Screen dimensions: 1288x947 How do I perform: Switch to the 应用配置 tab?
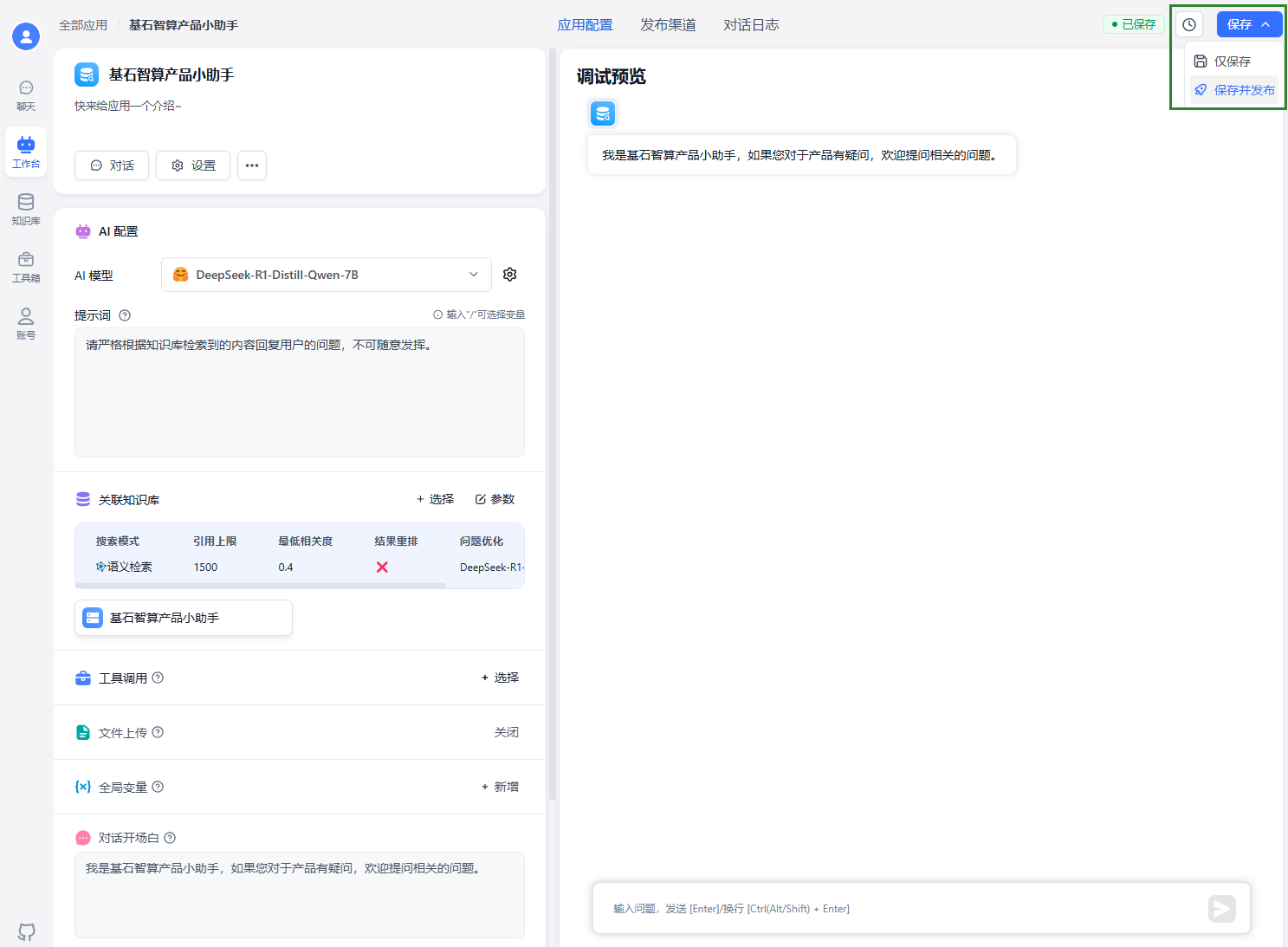[585, 25]
